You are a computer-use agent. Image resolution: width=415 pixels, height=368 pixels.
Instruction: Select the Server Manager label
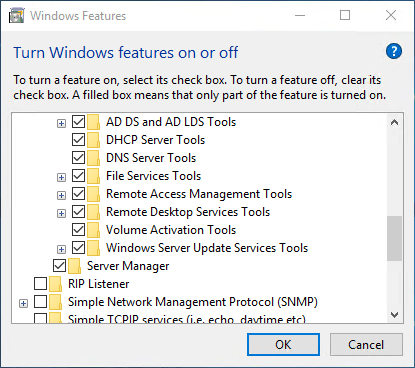128,266
